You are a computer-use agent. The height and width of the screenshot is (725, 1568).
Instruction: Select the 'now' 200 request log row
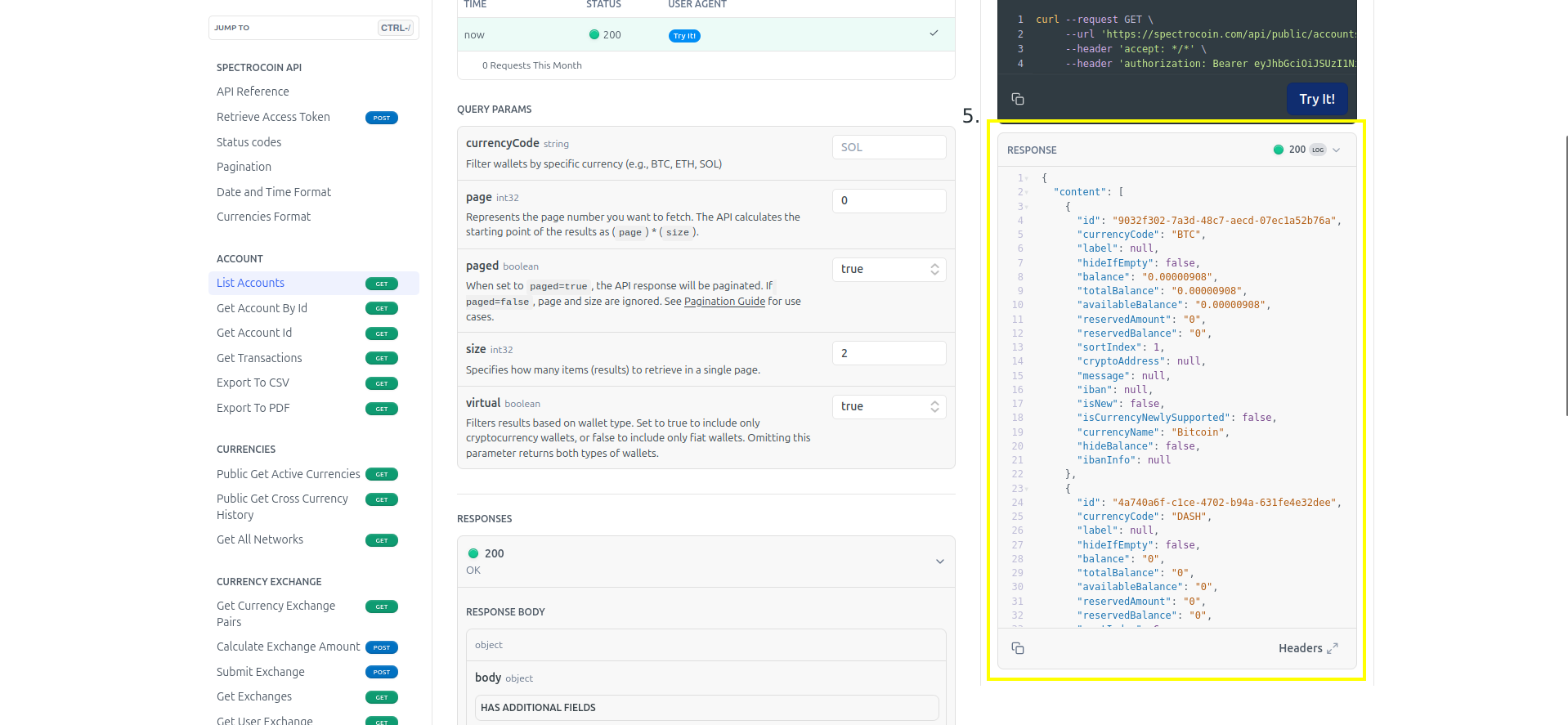[x=706, y=34]
